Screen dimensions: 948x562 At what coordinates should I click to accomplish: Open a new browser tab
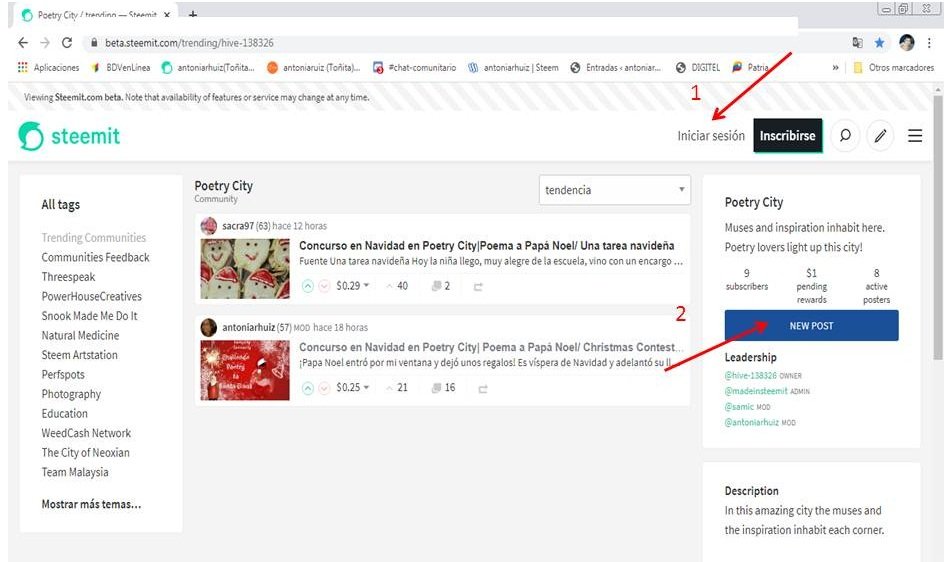[x=193, y=15]
